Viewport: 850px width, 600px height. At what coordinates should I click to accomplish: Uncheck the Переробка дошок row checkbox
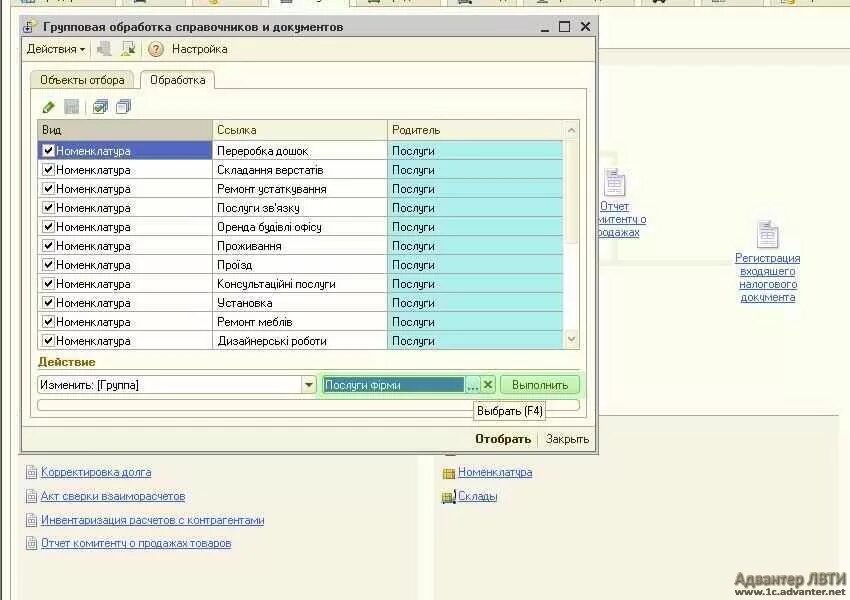(x=48, y=151)
